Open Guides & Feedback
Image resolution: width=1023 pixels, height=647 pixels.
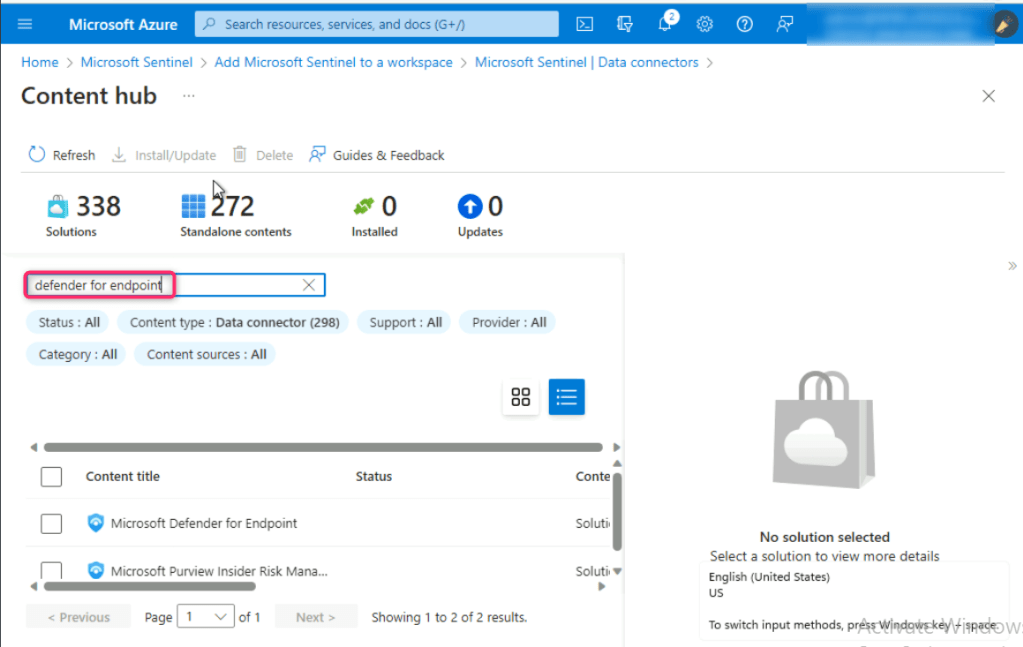pos(376,155)
